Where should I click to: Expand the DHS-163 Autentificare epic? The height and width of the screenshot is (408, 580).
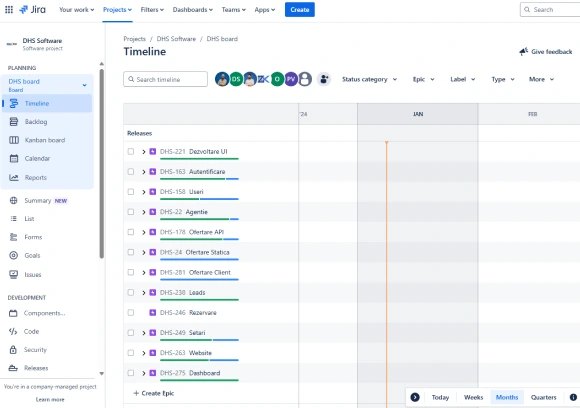pyautogui.click(x=144, y=172)
